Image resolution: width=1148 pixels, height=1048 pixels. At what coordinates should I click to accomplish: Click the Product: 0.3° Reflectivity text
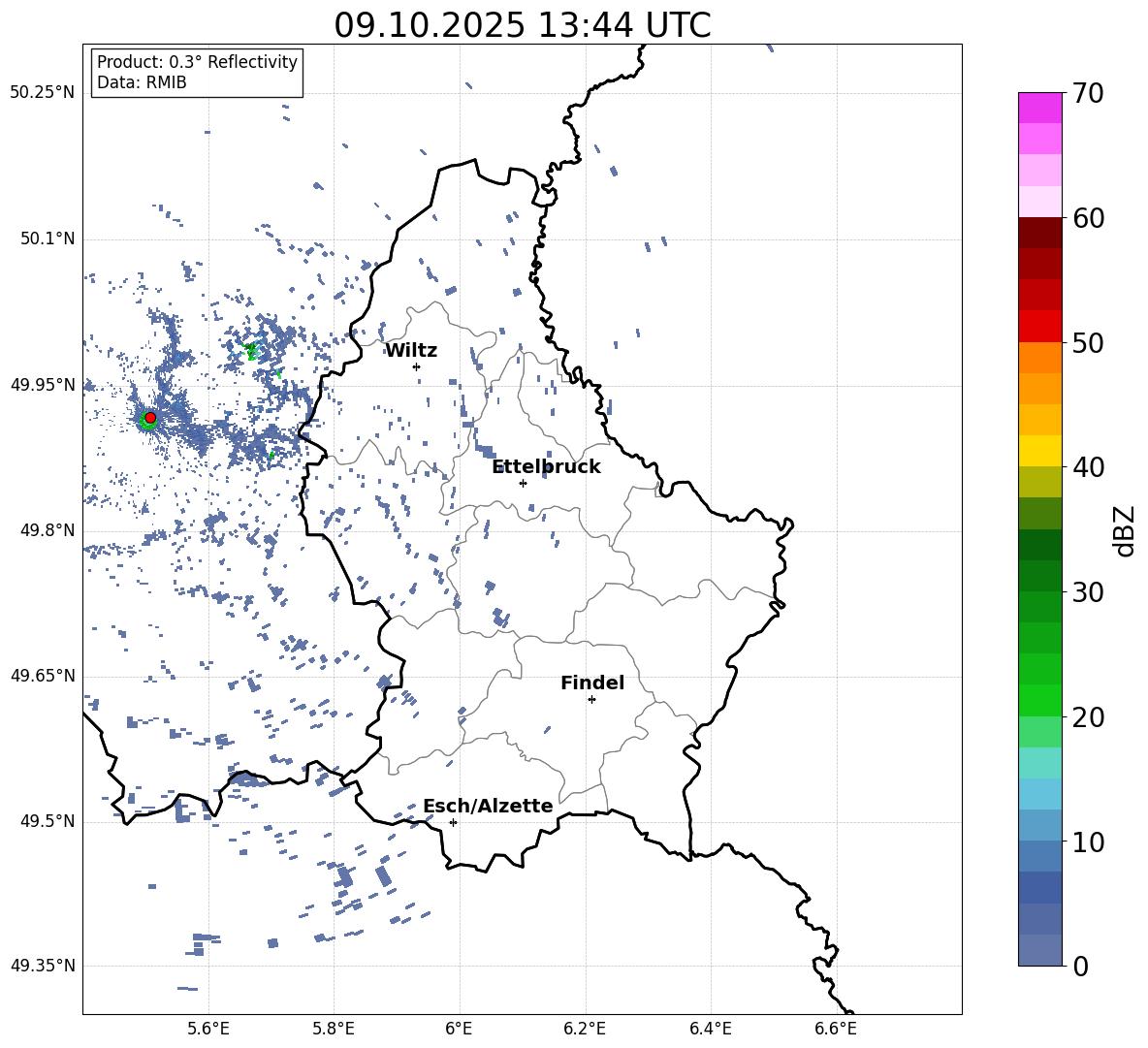coord(197,62)
